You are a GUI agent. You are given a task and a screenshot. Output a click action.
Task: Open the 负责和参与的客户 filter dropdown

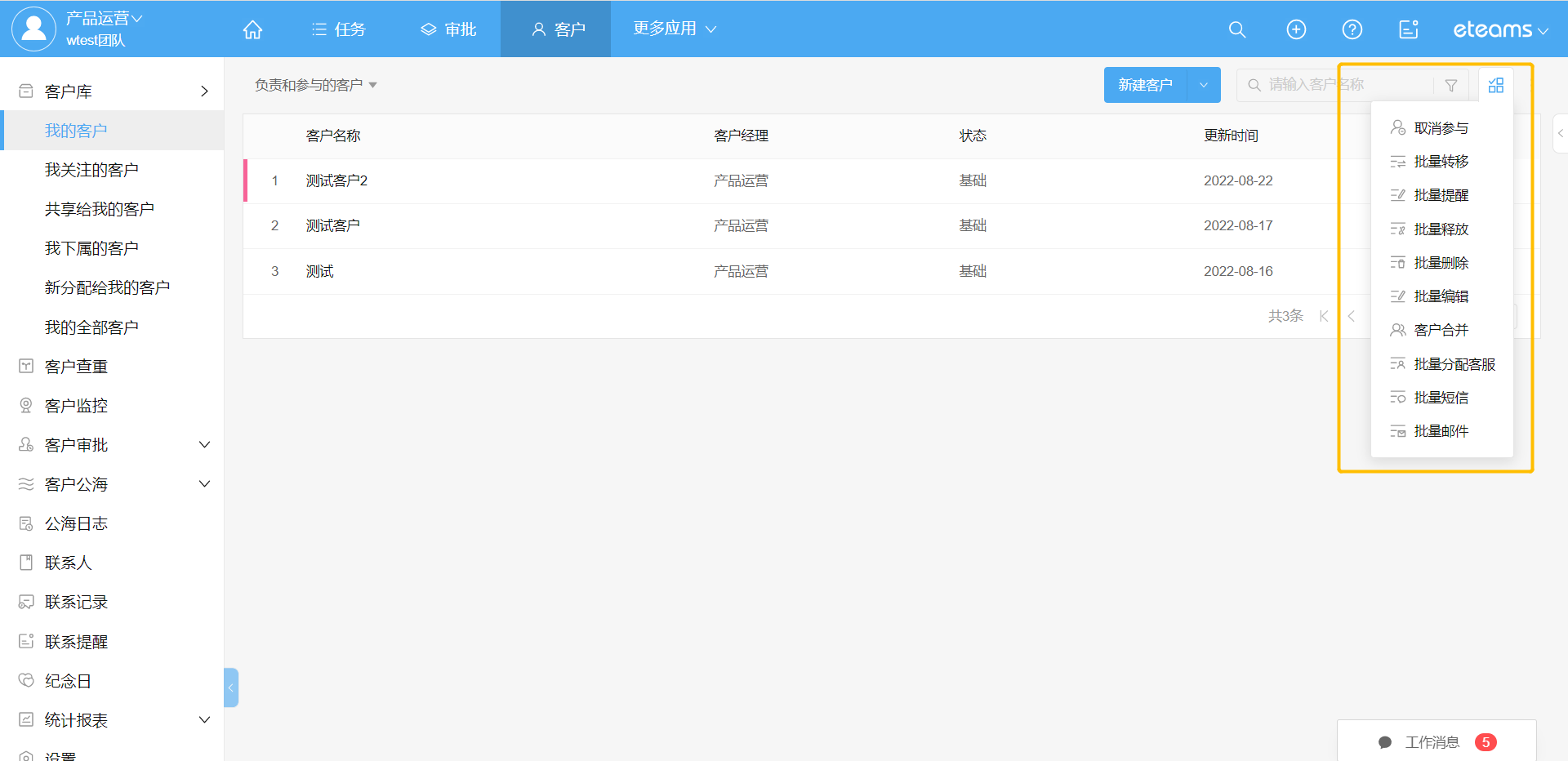coord(315,85)
